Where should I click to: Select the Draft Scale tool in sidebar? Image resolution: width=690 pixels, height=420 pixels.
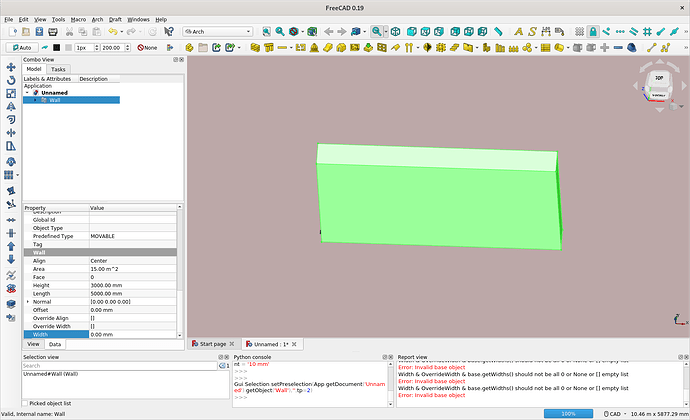coord(11,93)
